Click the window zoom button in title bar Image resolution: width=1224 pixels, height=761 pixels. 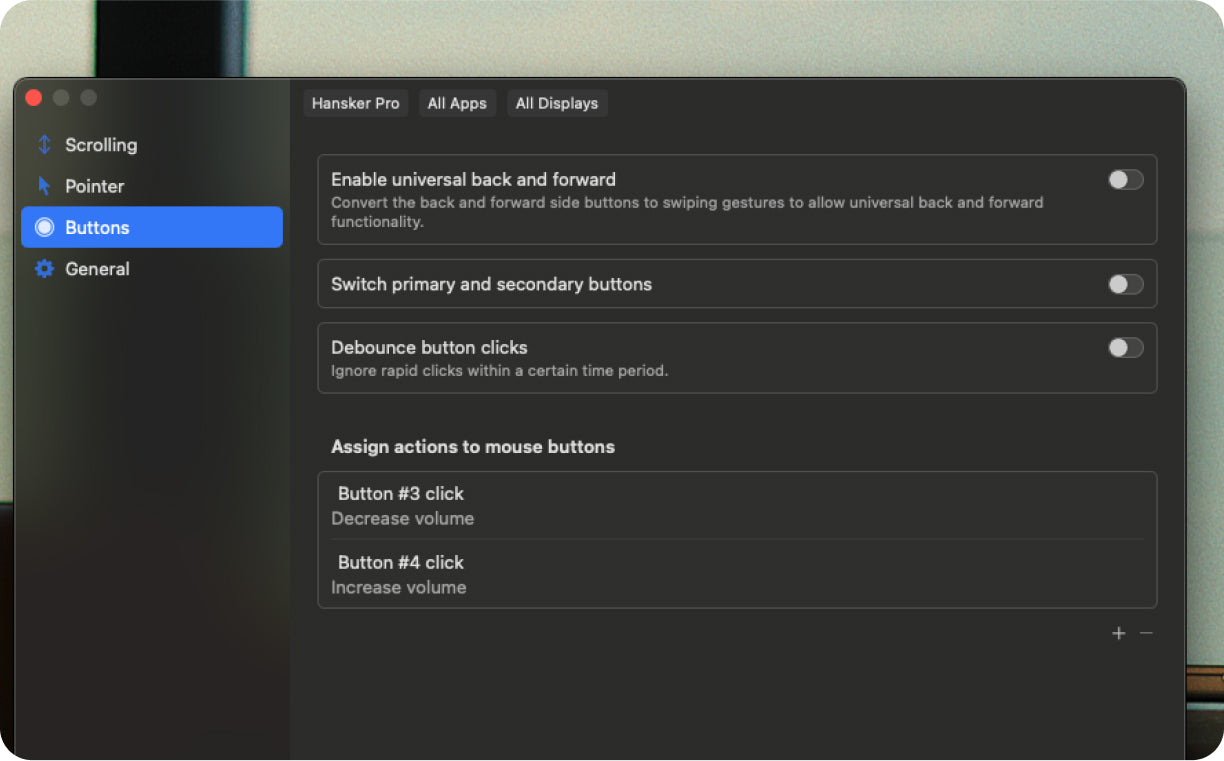(x=89, y=97)
